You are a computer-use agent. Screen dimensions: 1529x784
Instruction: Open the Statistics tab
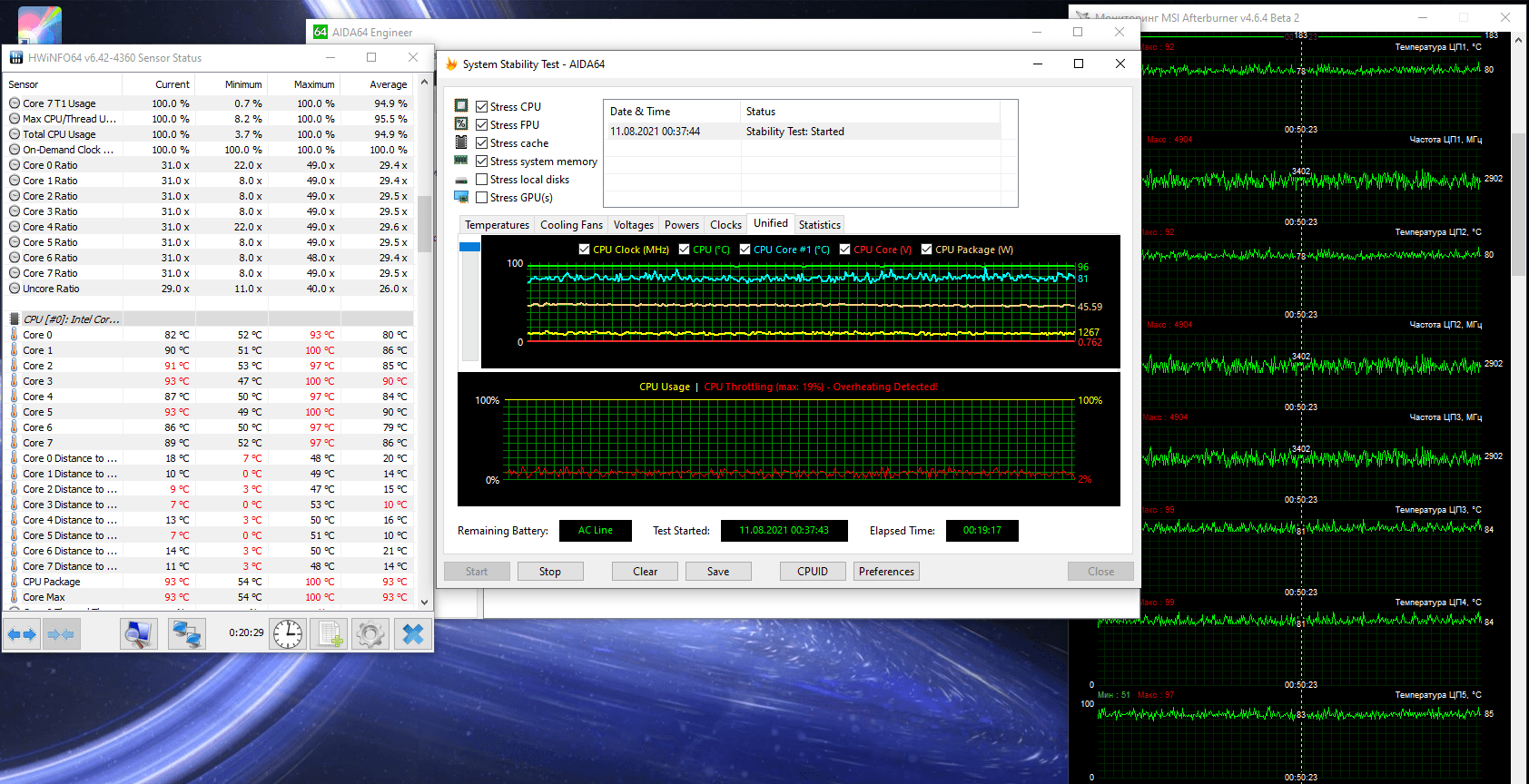pos(819,225)
